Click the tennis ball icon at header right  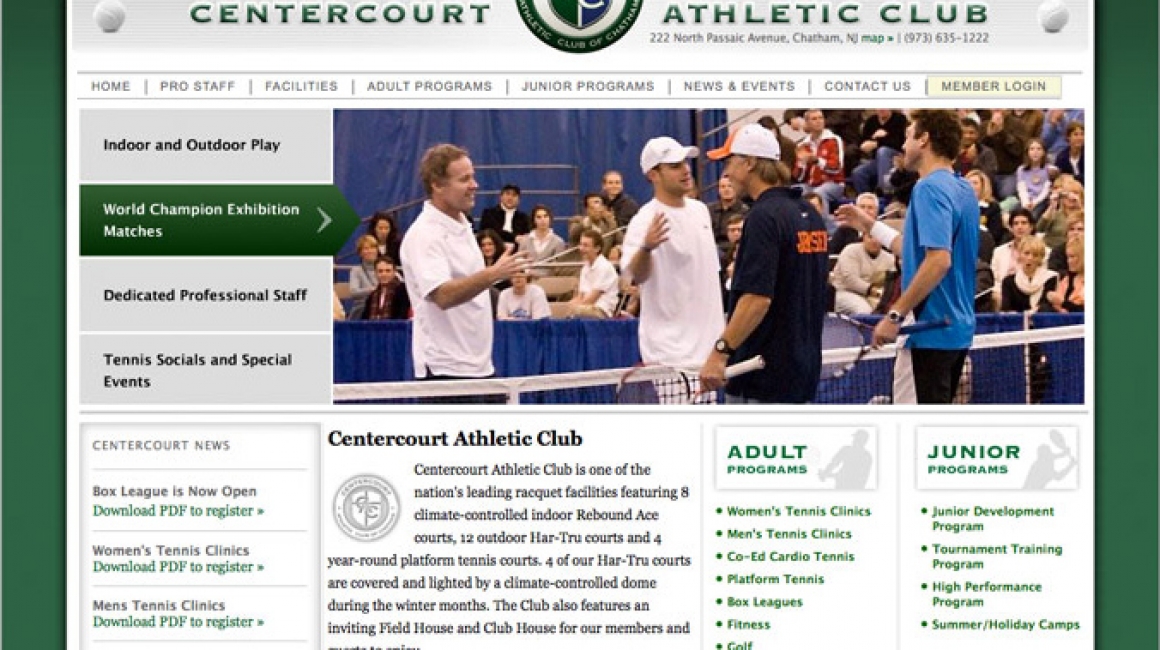point(1053,15)
